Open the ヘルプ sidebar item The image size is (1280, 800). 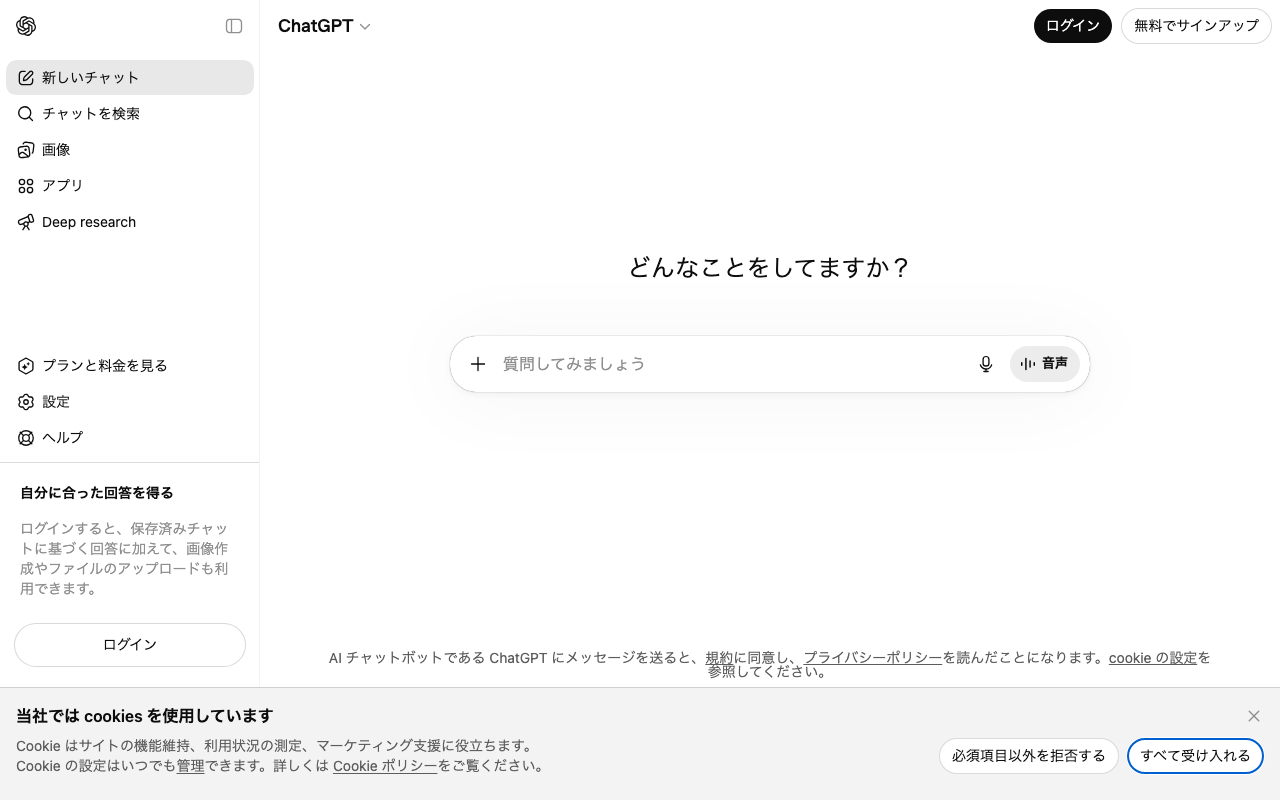(x=130, y=438)
